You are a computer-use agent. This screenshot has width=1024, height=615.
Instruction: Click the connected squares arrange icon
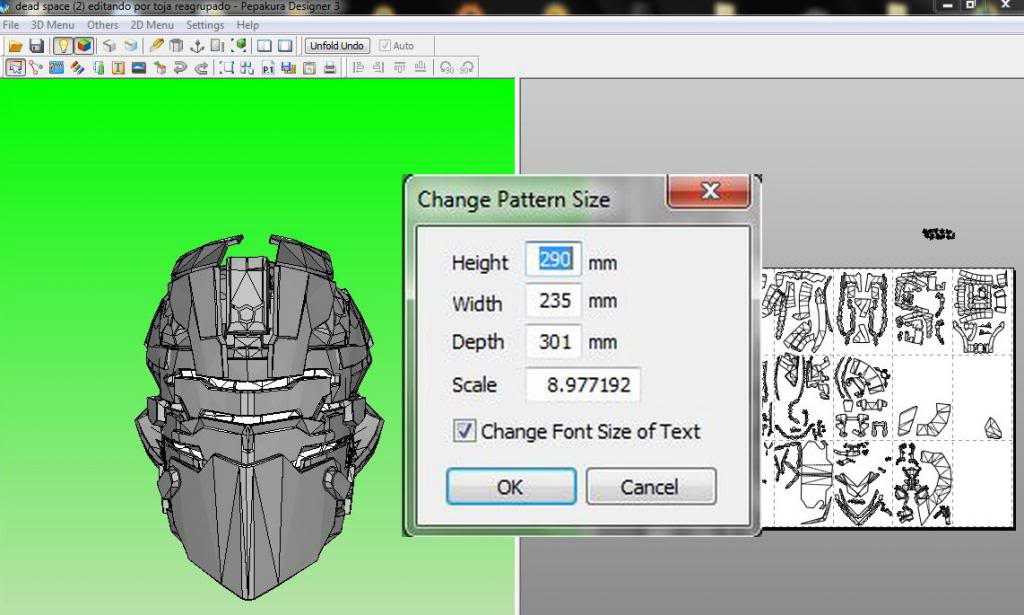click(247, 67)
